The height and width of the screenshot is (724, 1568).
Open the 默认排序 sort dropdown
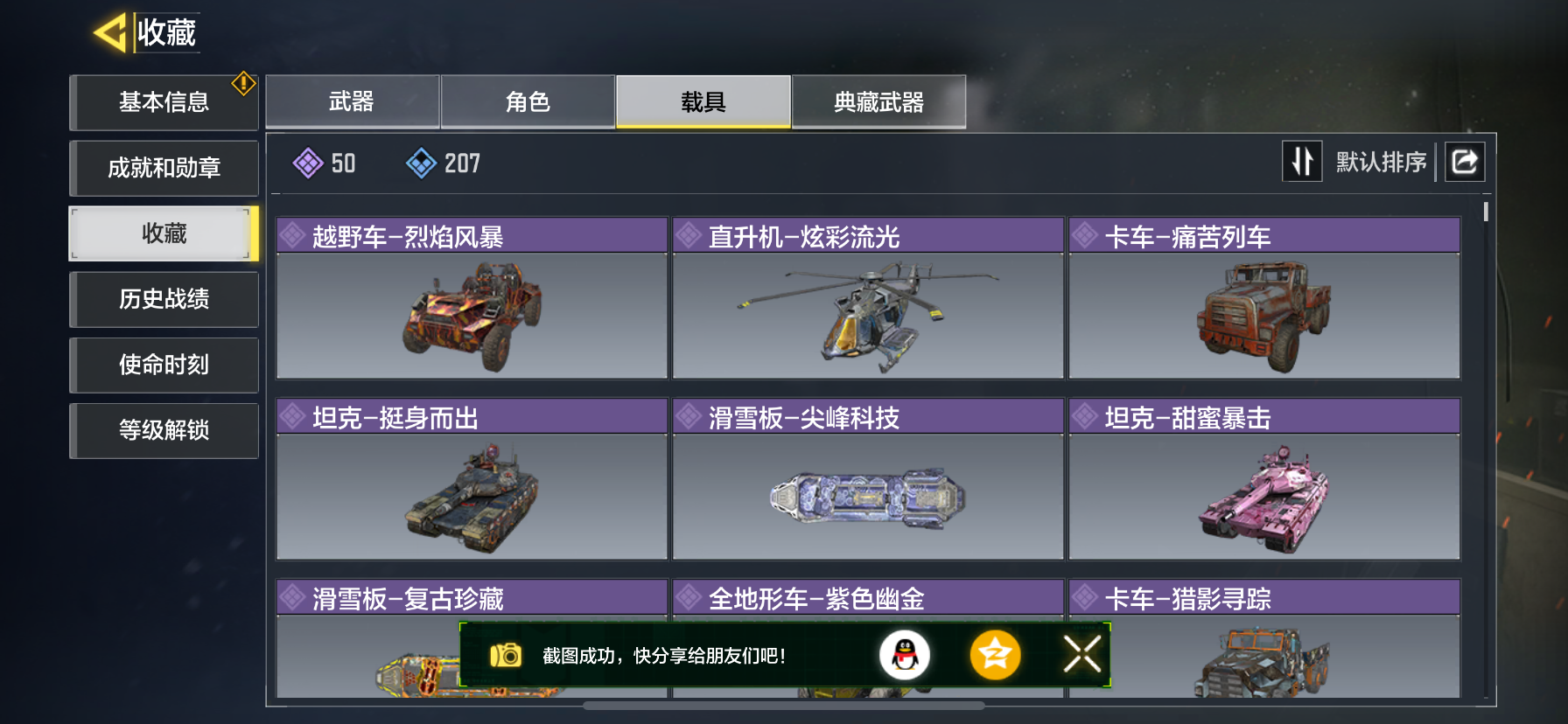pyautogui.click(x=1381, y=162)
